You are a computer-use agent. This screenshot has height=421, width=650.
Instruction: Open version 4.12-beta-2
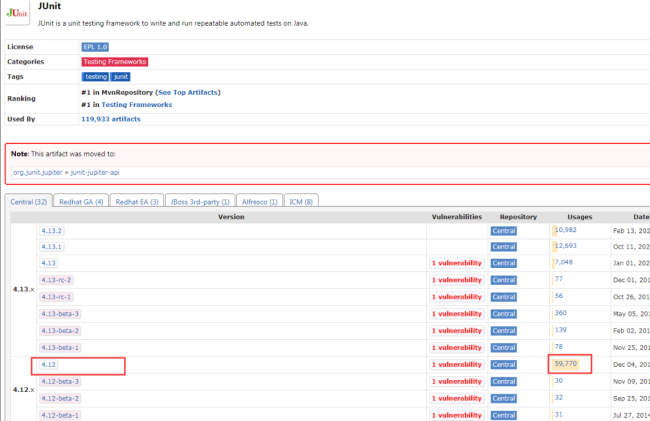(60, 398)
